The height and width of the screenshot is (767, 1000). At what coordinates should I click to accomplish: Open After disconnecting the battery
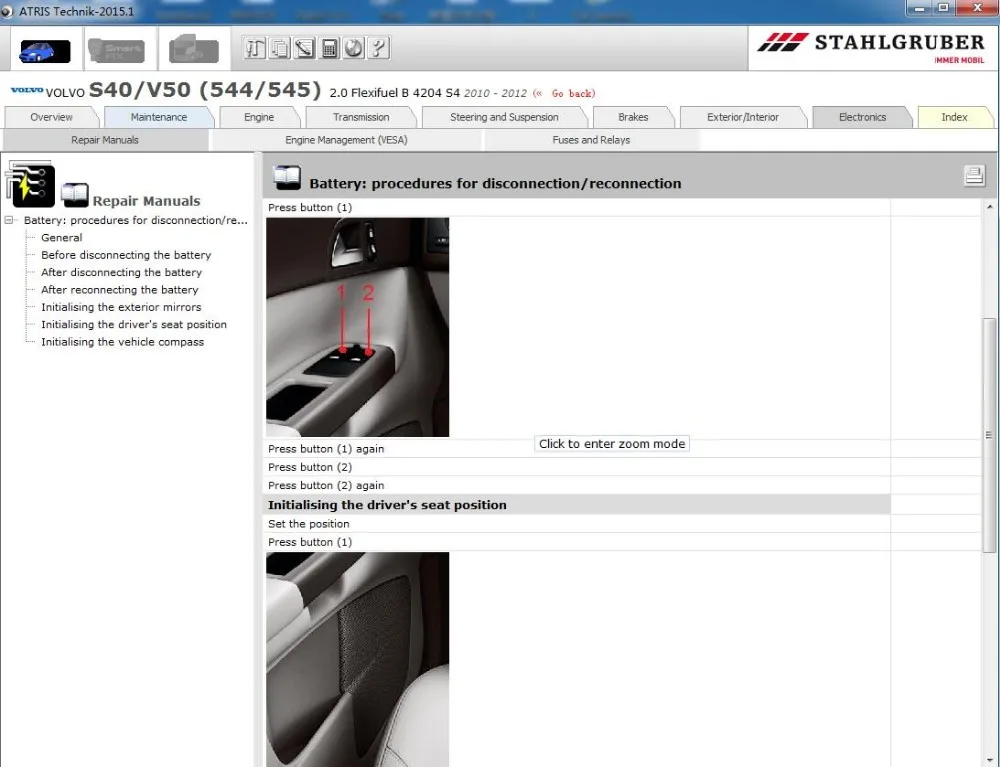pyautogui.click(x=122, y=272)
